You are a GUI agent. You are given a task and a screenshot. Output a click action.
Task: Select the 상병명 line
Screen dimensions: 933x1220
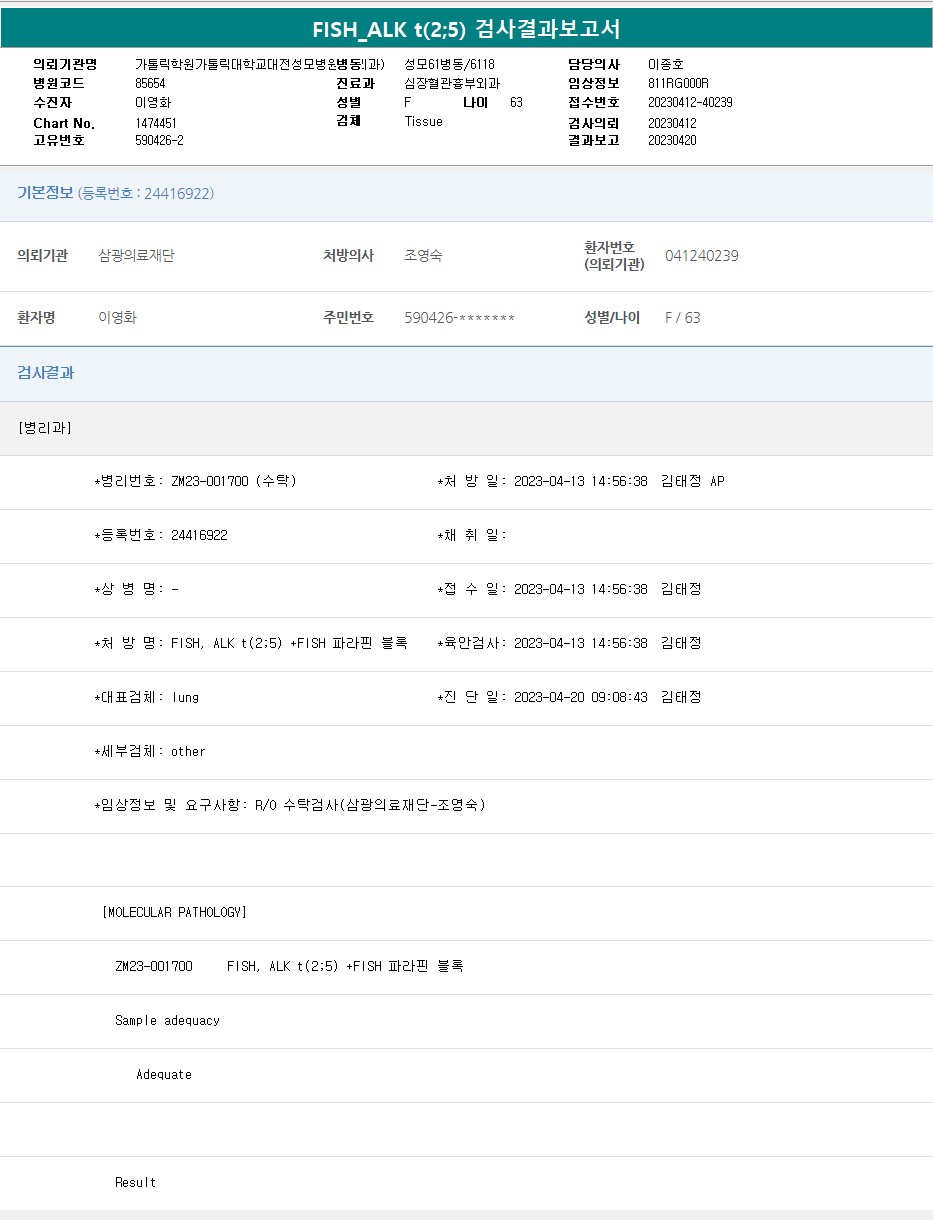tap(136, 589)
